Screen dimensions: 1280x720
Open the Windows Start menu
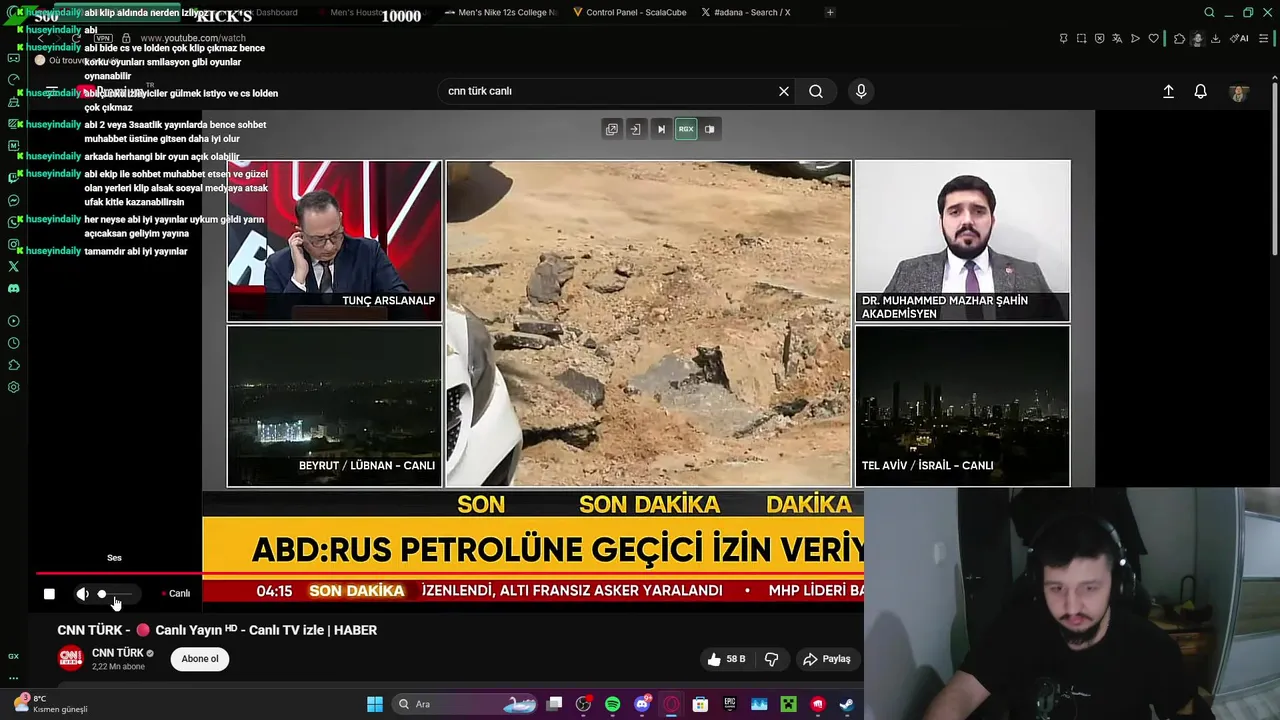pos(375,704)
